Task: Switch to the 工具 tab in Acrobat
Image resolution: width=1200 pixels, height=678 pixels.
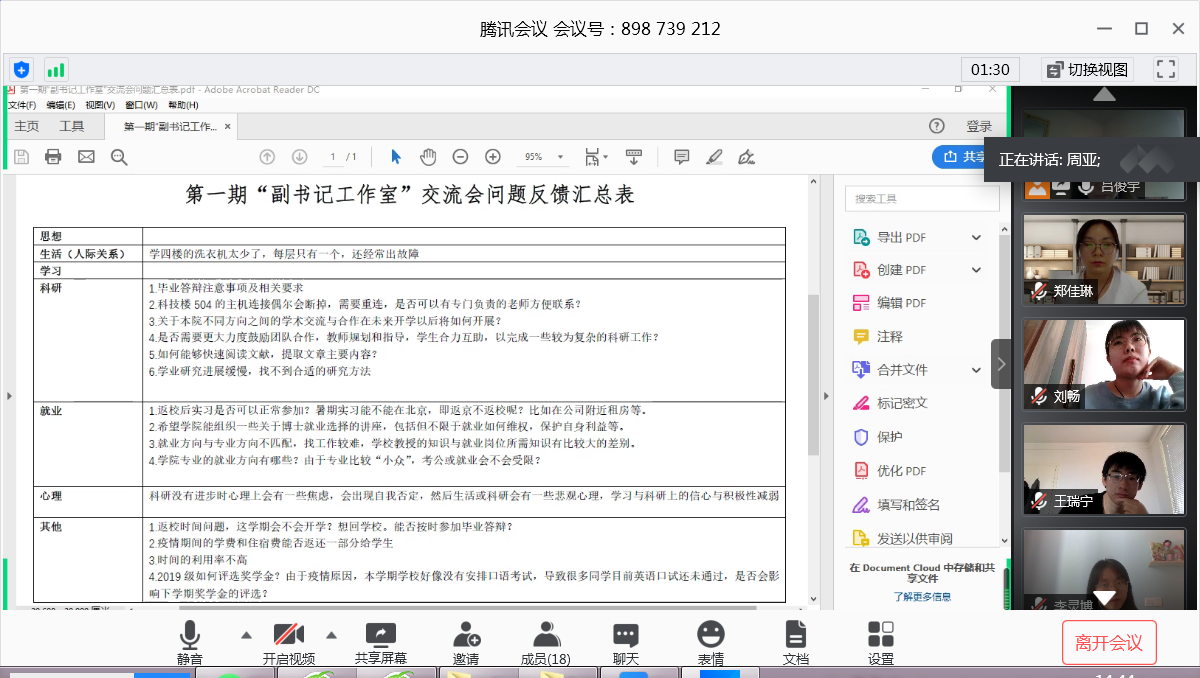Action: coord(72,127)
